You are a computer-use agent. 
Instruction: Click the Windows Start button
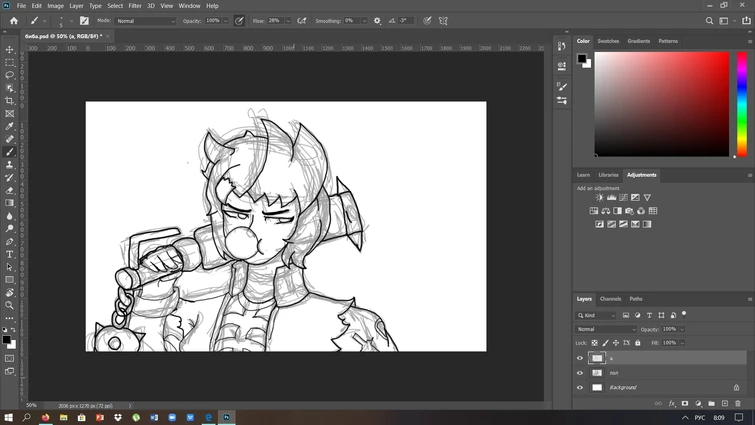(9, 417)
